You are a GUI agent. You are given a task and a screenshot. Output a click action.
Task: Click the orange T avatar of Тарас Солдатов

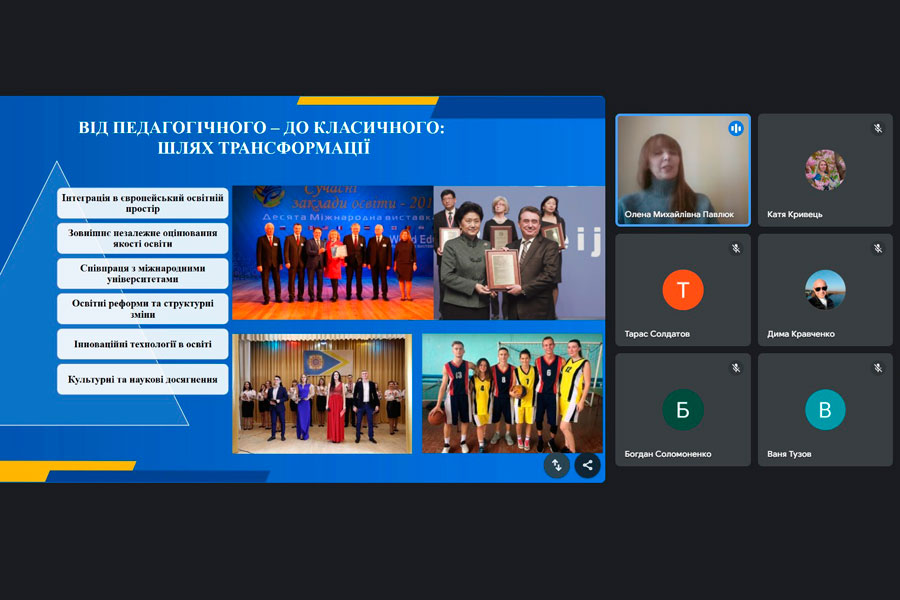coord(682,290)
